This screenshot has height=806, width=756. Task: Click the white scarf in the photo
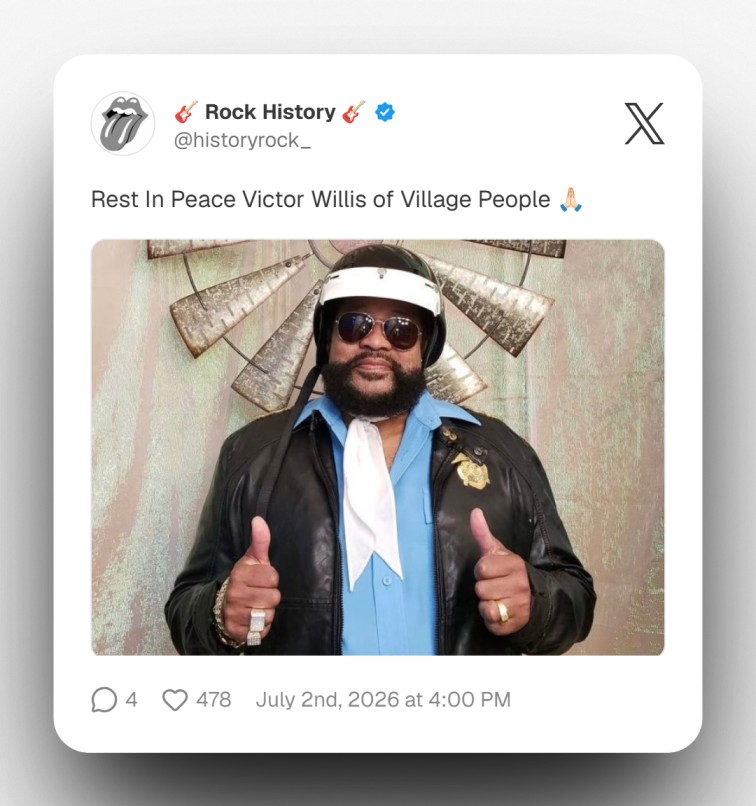click(371, 501)
